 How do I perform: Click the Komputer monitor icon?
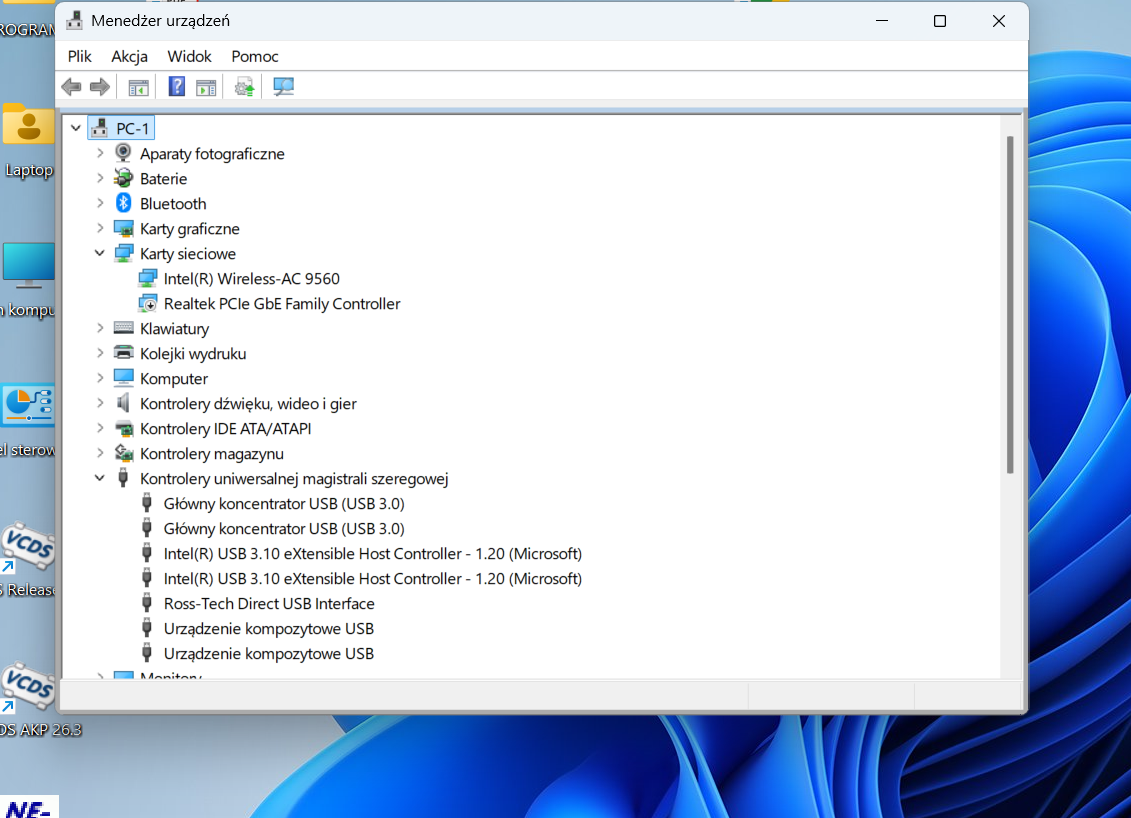tap(123, 378)
